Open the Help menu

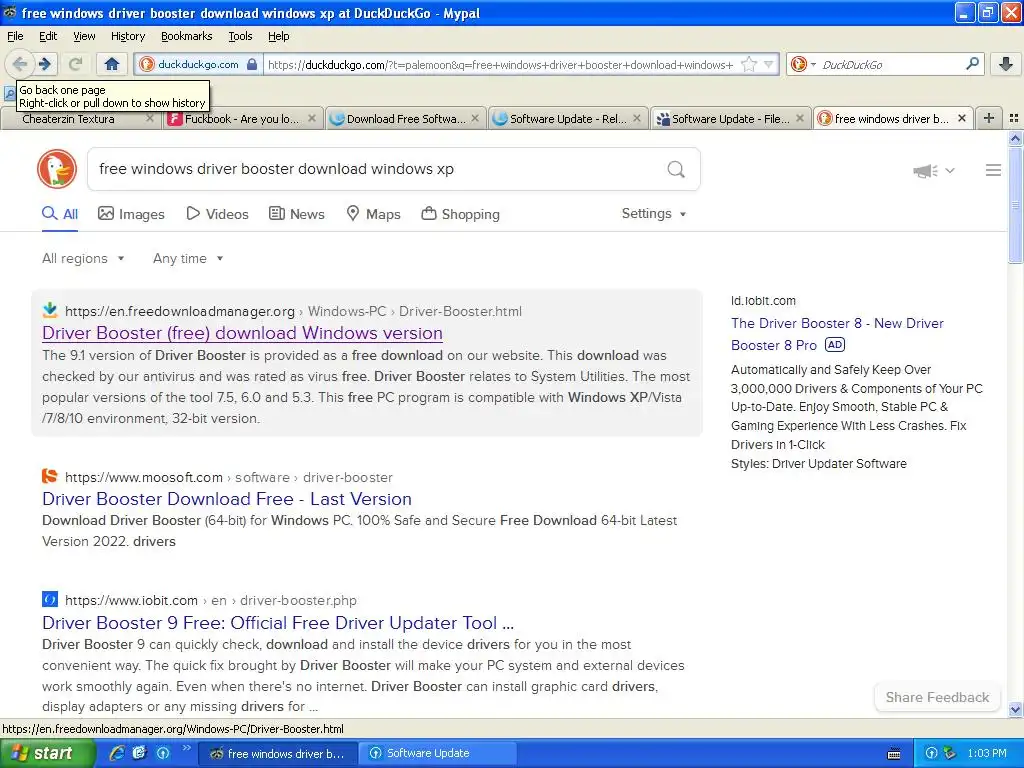point(278,37)
